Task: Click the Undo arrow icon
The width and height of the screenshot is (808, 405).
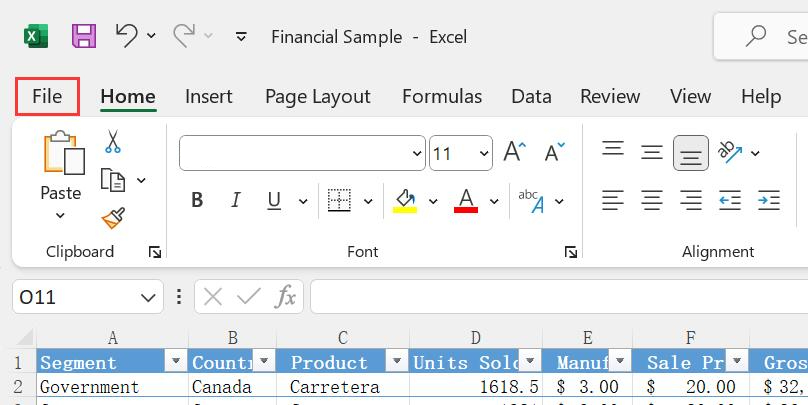Action: (126, 36)
